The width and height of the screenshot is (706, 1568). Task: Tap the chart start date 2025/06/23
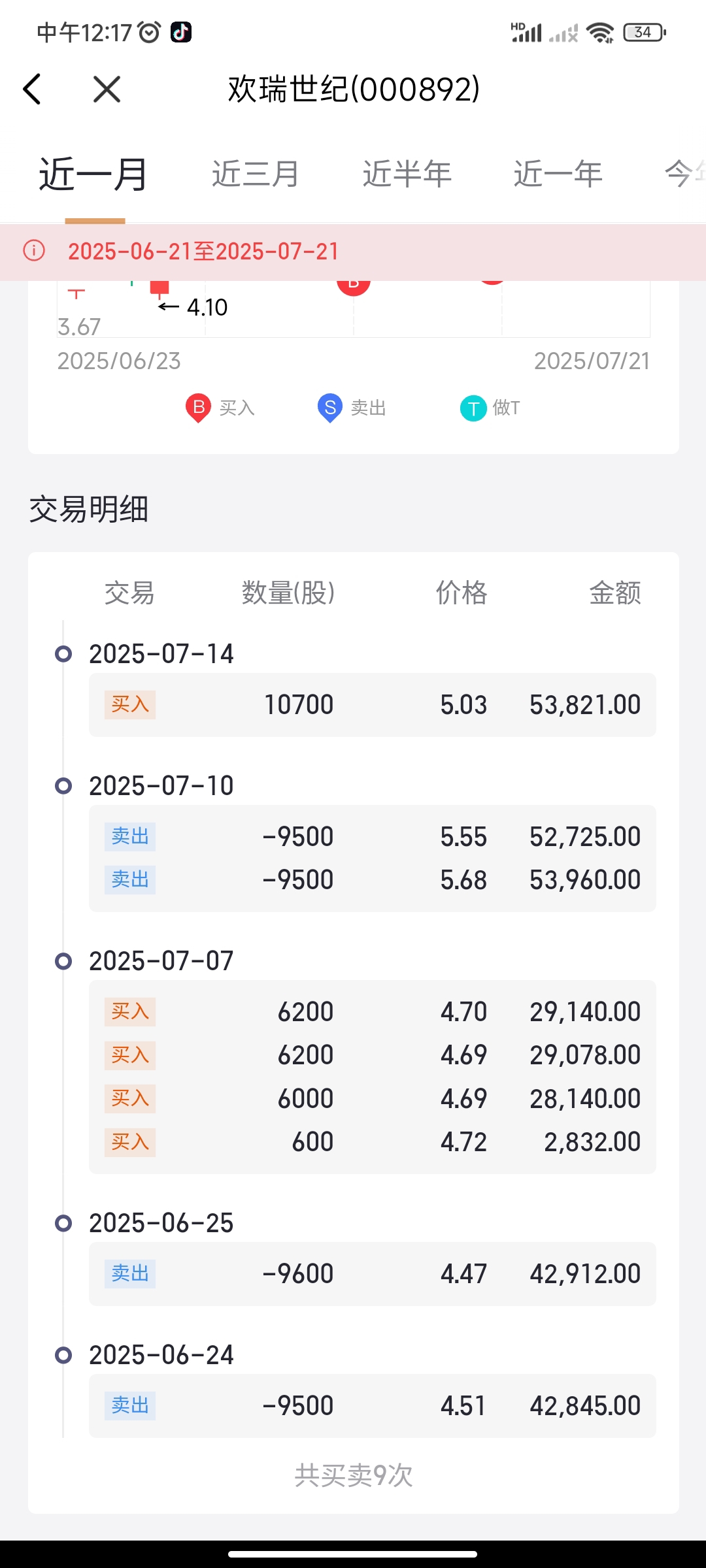(x=119, y=361)
